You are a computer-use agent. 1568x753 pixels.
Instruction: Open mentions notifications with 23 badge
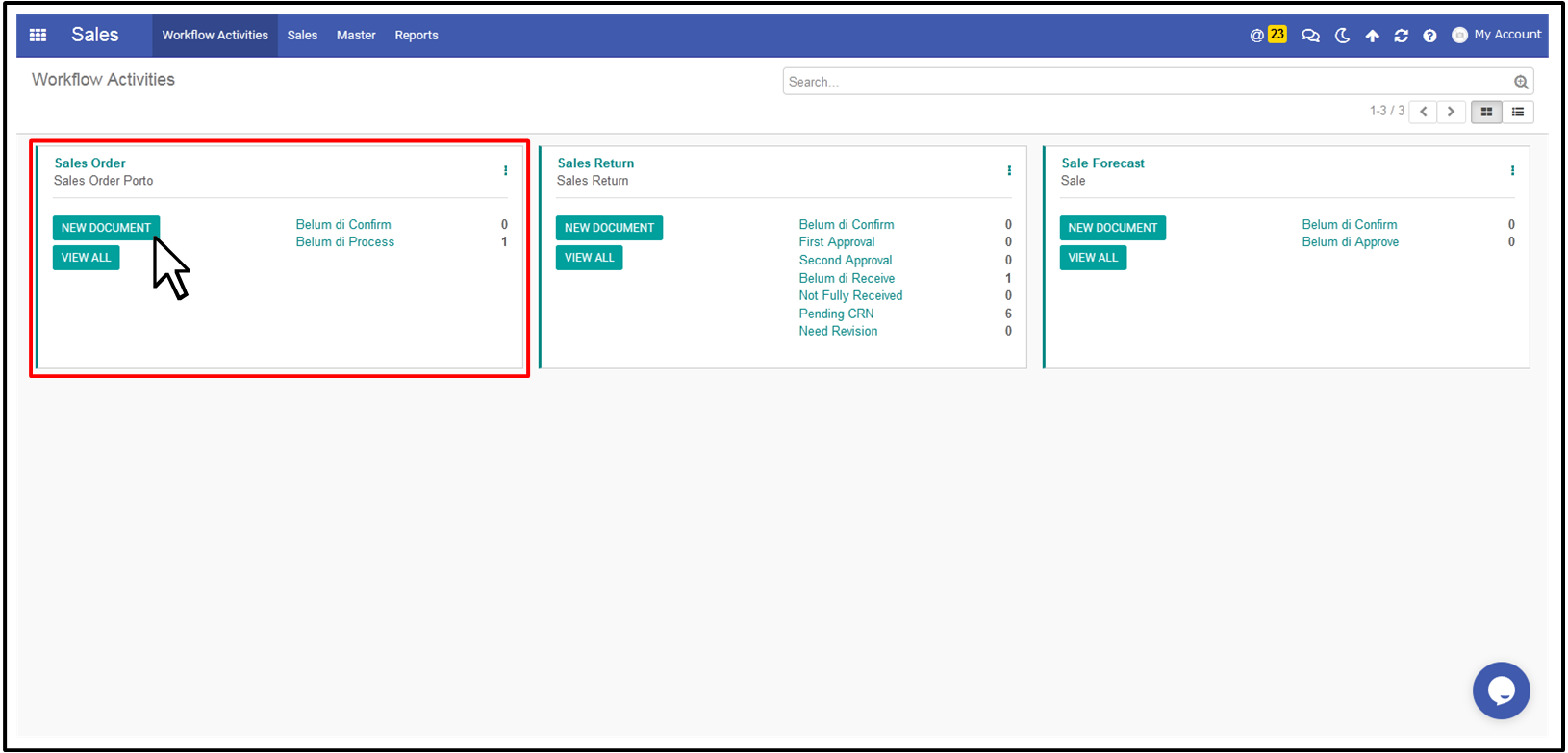(1268, 35)
